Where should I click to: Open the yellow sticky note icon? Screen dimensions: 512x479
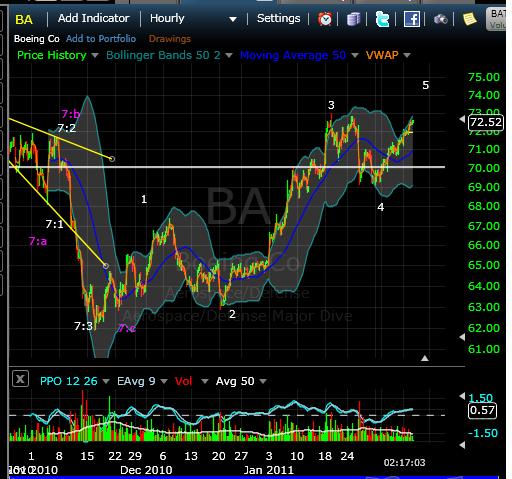470,19
